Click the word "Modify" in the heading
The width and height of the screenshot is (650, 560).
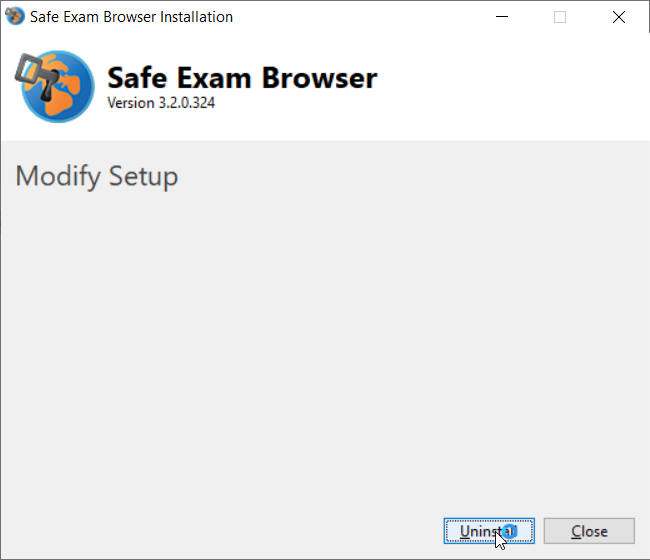58,177
